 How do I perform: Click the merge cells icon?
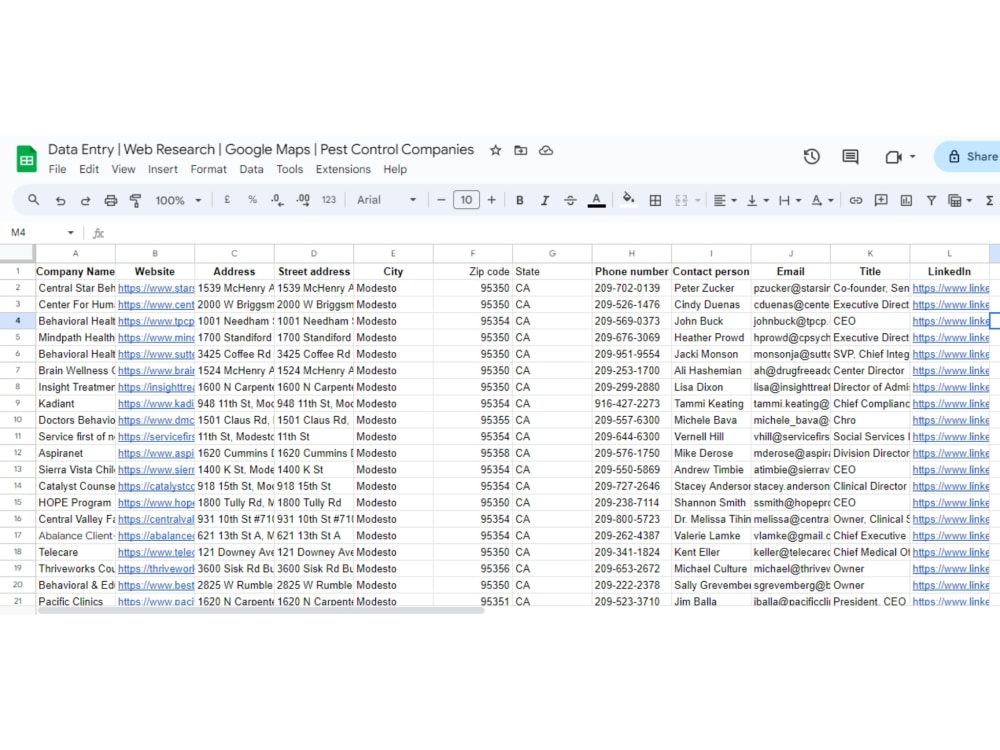681,200
